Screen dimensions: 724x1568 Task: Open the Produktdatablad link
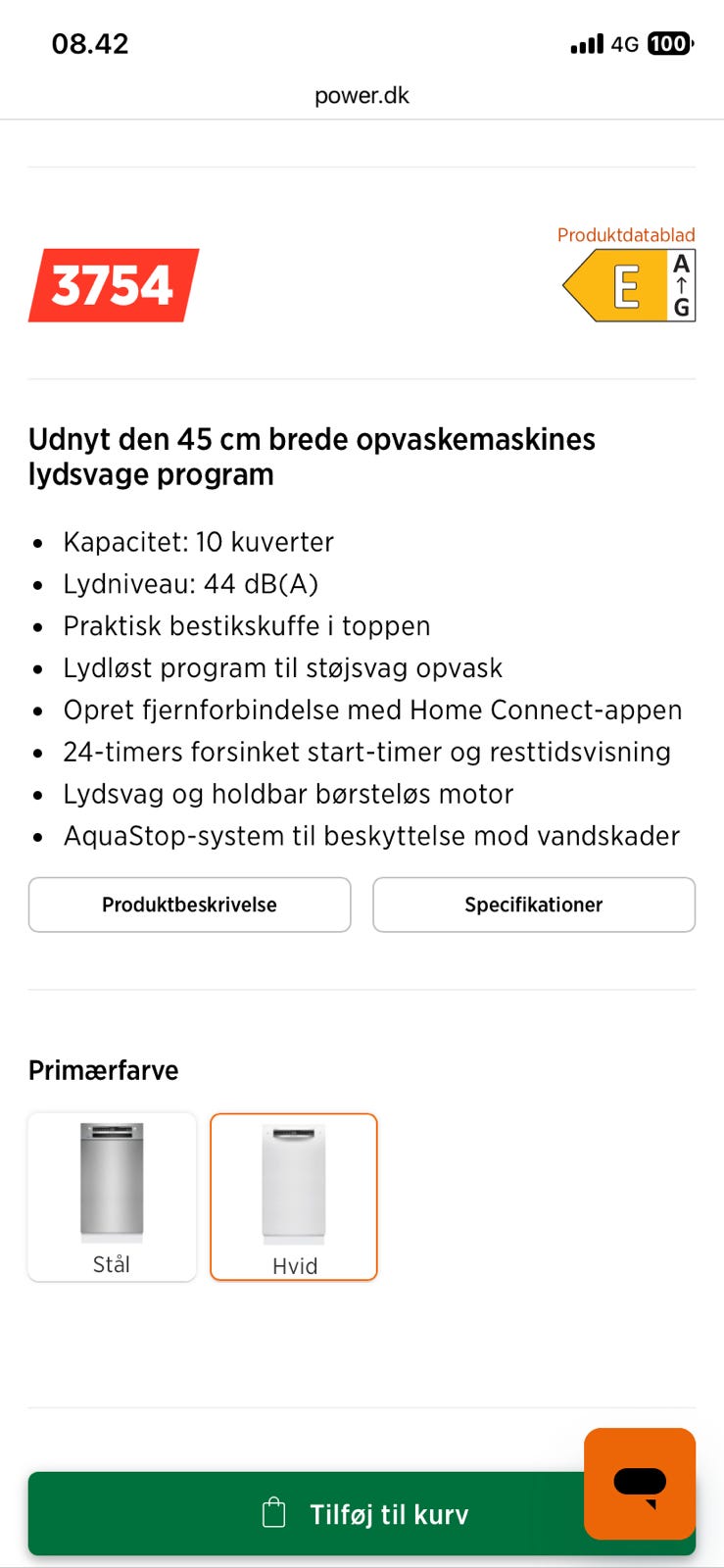point(626,235)
